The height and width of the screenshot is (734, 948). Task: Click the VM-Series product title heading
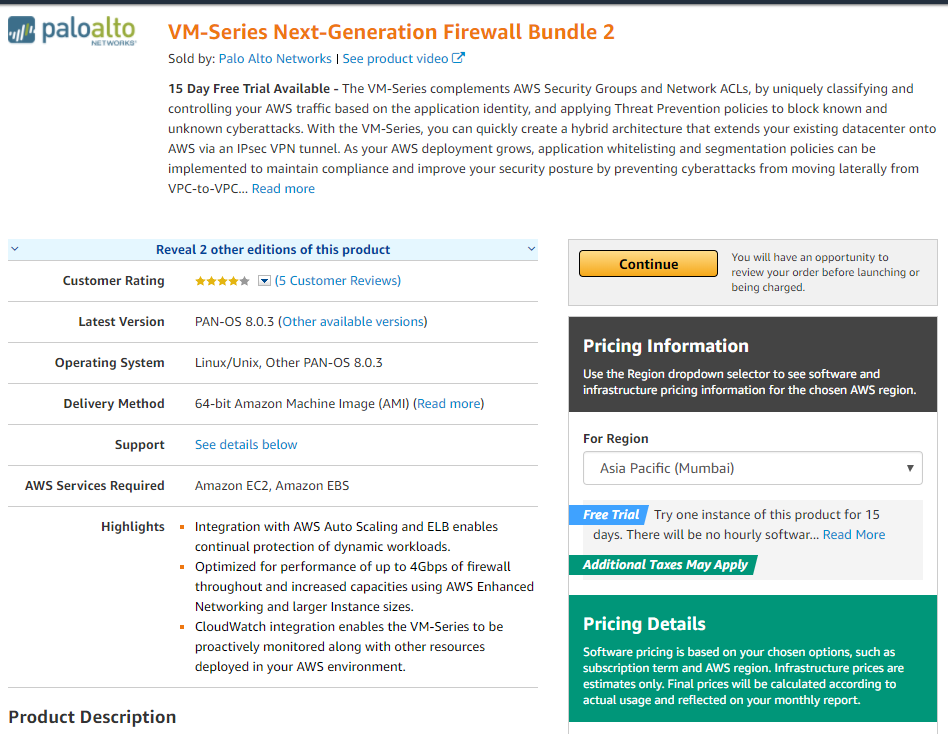pos(391,32)
